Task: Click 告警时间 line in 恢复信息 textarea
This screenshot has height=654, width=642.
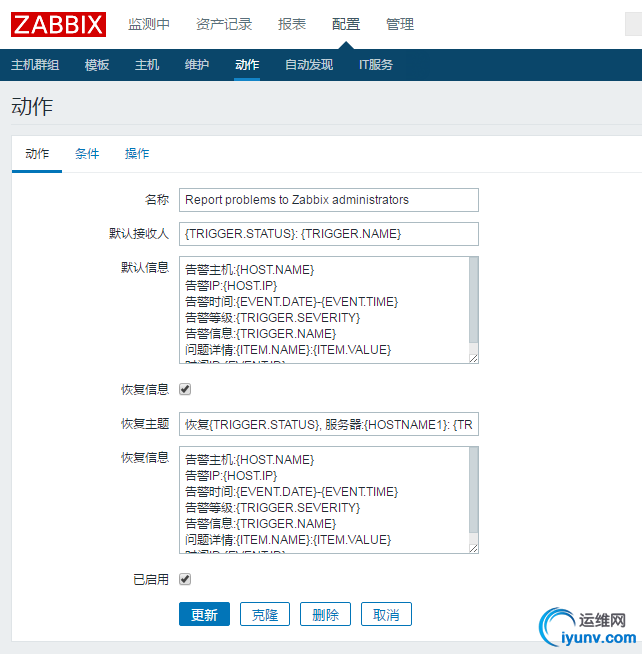Action: 292,492
